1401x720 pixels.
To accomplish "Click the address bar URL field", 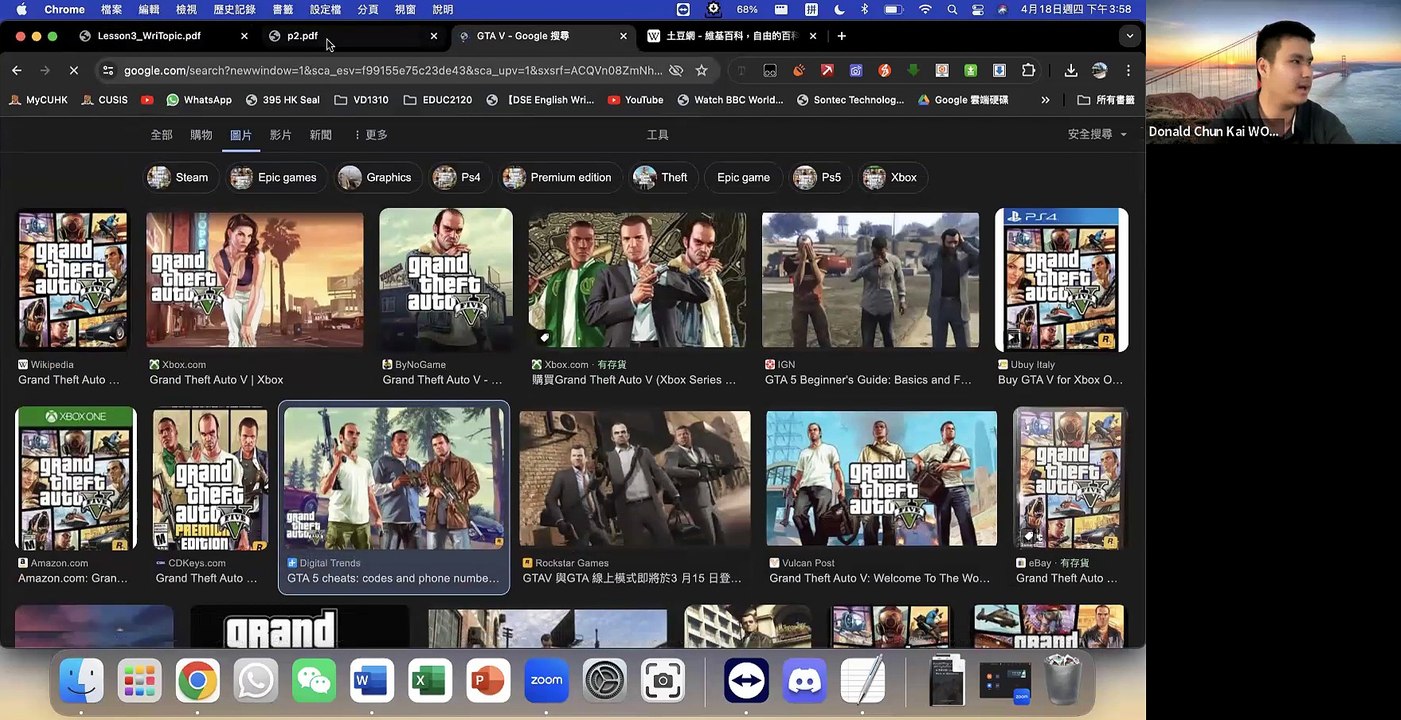I will coord(394,70).
